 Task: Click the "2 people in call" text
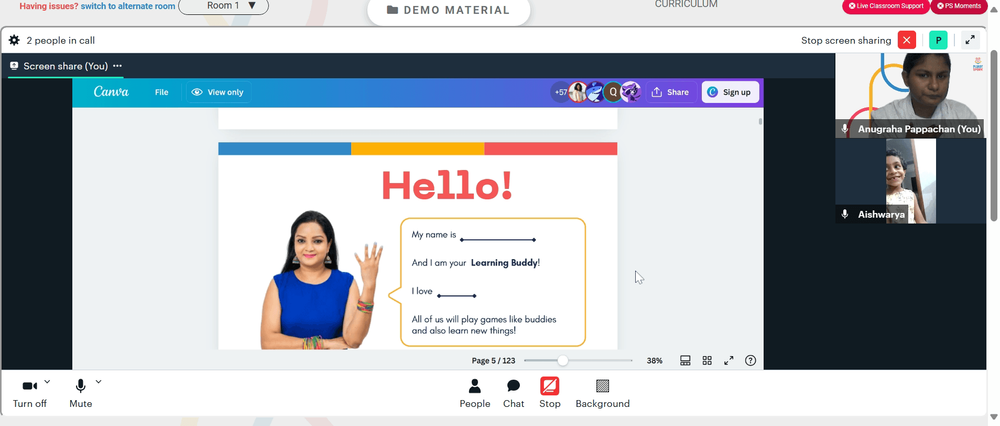[61, 40]
